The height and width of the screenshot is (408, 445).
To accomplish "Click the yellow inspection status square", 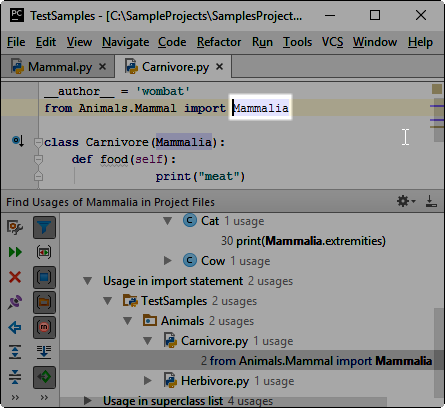I will [437, 89].
